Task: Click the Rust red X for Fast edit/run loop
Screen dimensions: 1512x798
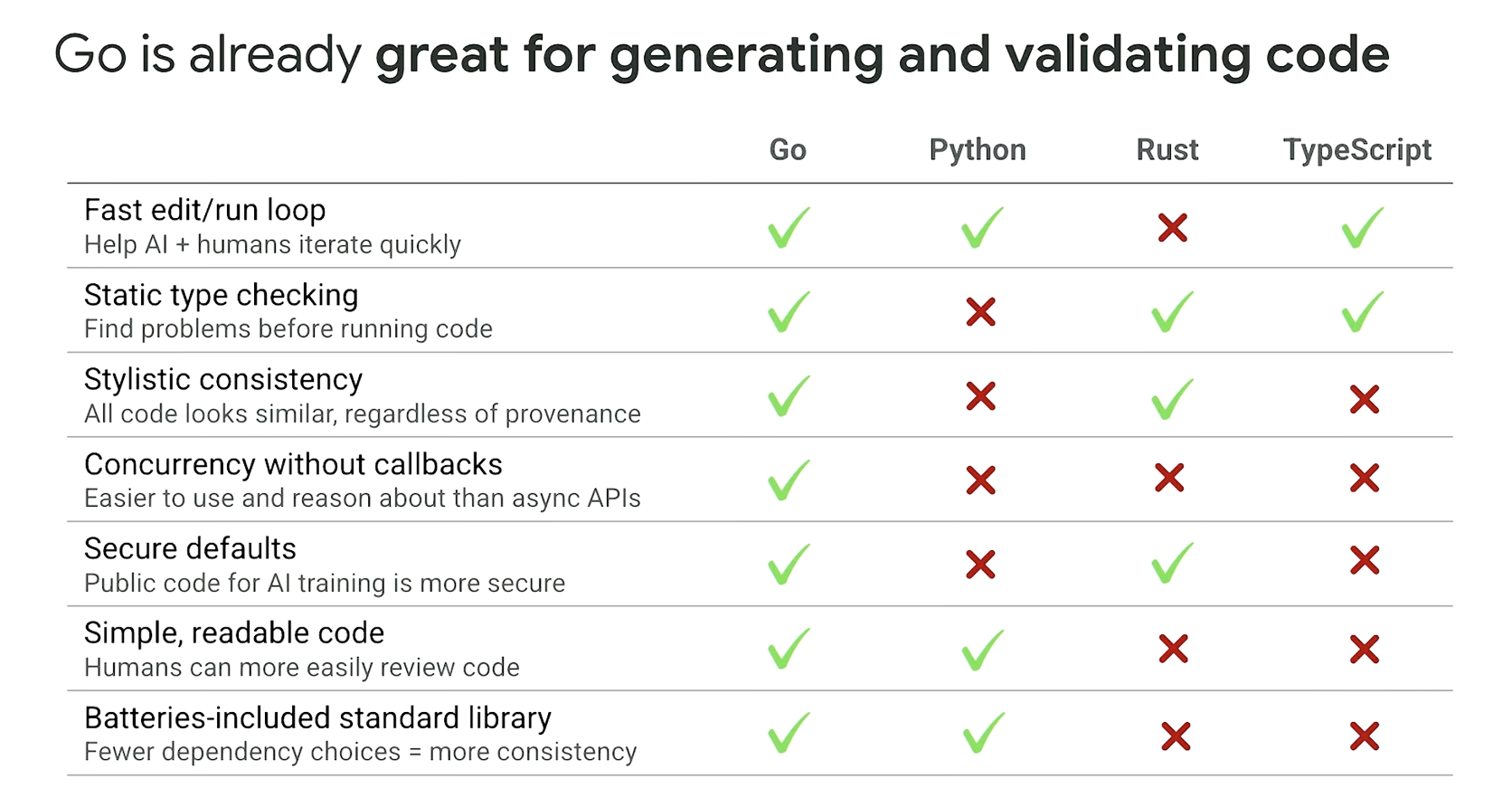Action: coord(1172,227)
